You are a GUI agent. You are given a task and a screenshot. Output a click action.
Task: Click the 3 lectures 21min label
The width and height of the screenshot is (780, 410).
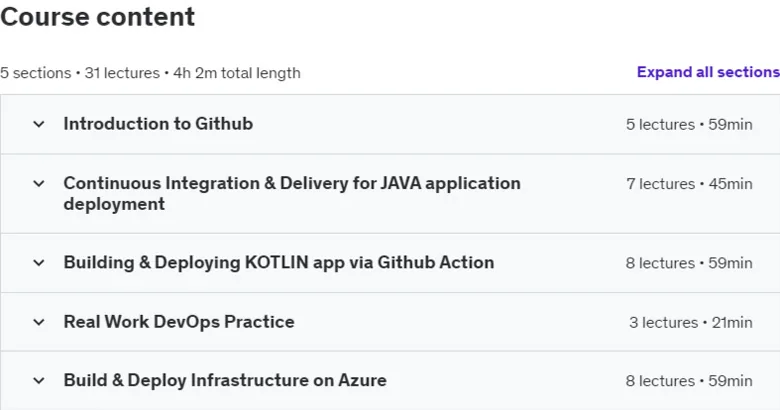pos(691,322)
